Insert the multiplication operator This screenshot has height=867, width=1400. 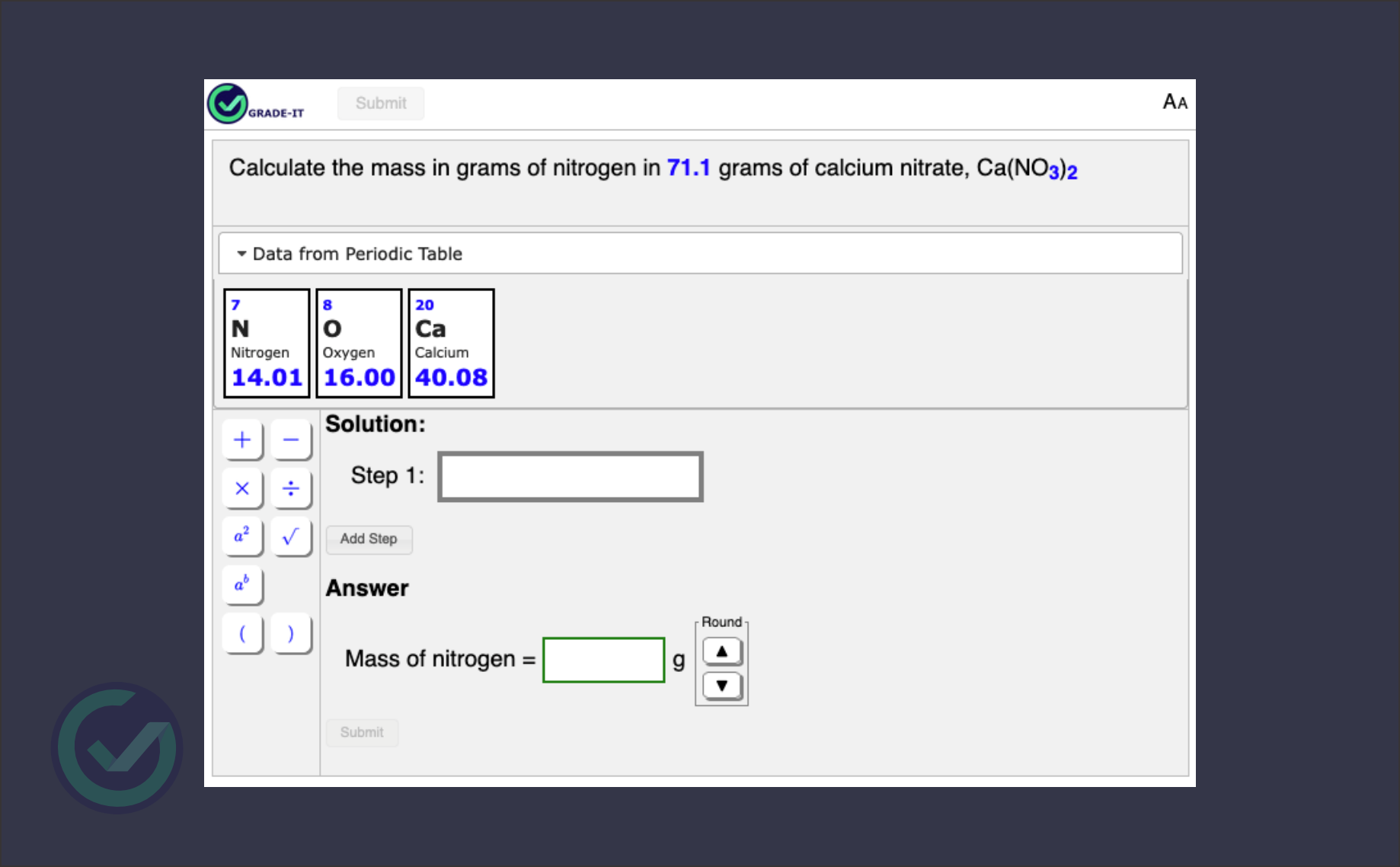(x=242, y=488)
